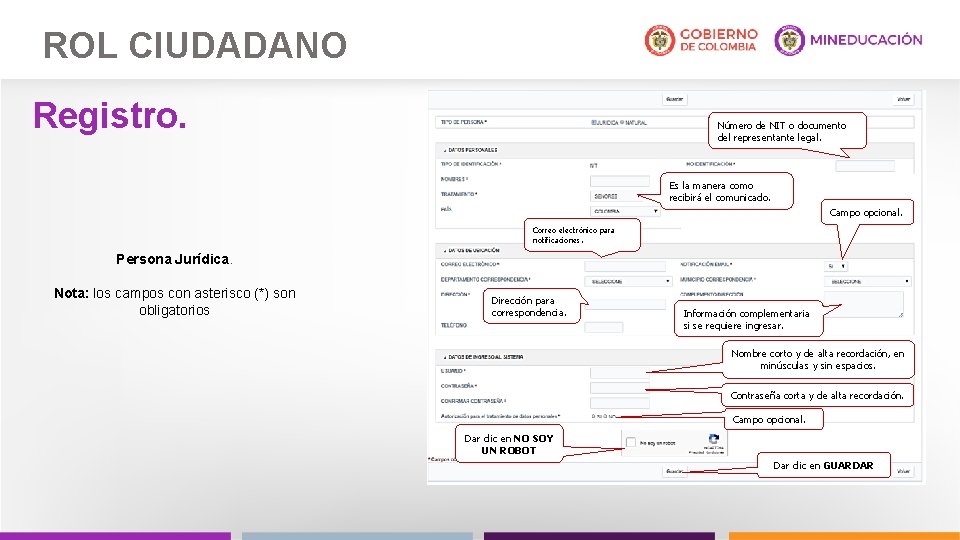
Task: Open the Notificación Email dropdown
Action: (x=836, y=266)
